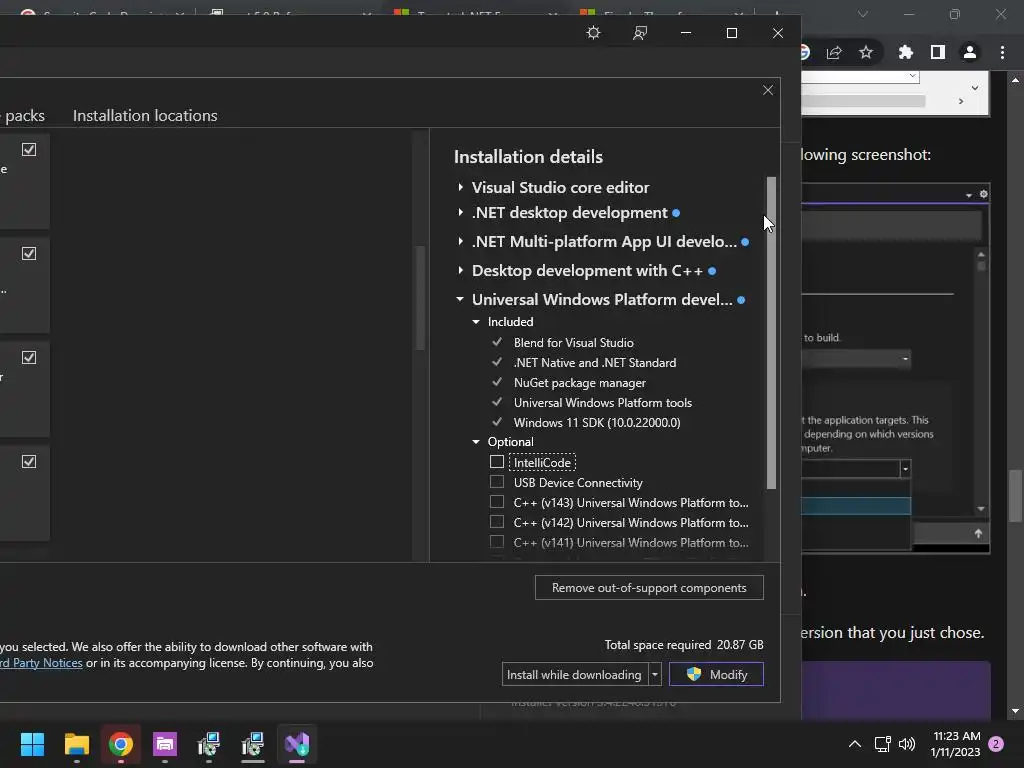Viewport: 1024px width, 768px height.
Task: Select the Install while downloading option box
Action: [x=575, y=675]
